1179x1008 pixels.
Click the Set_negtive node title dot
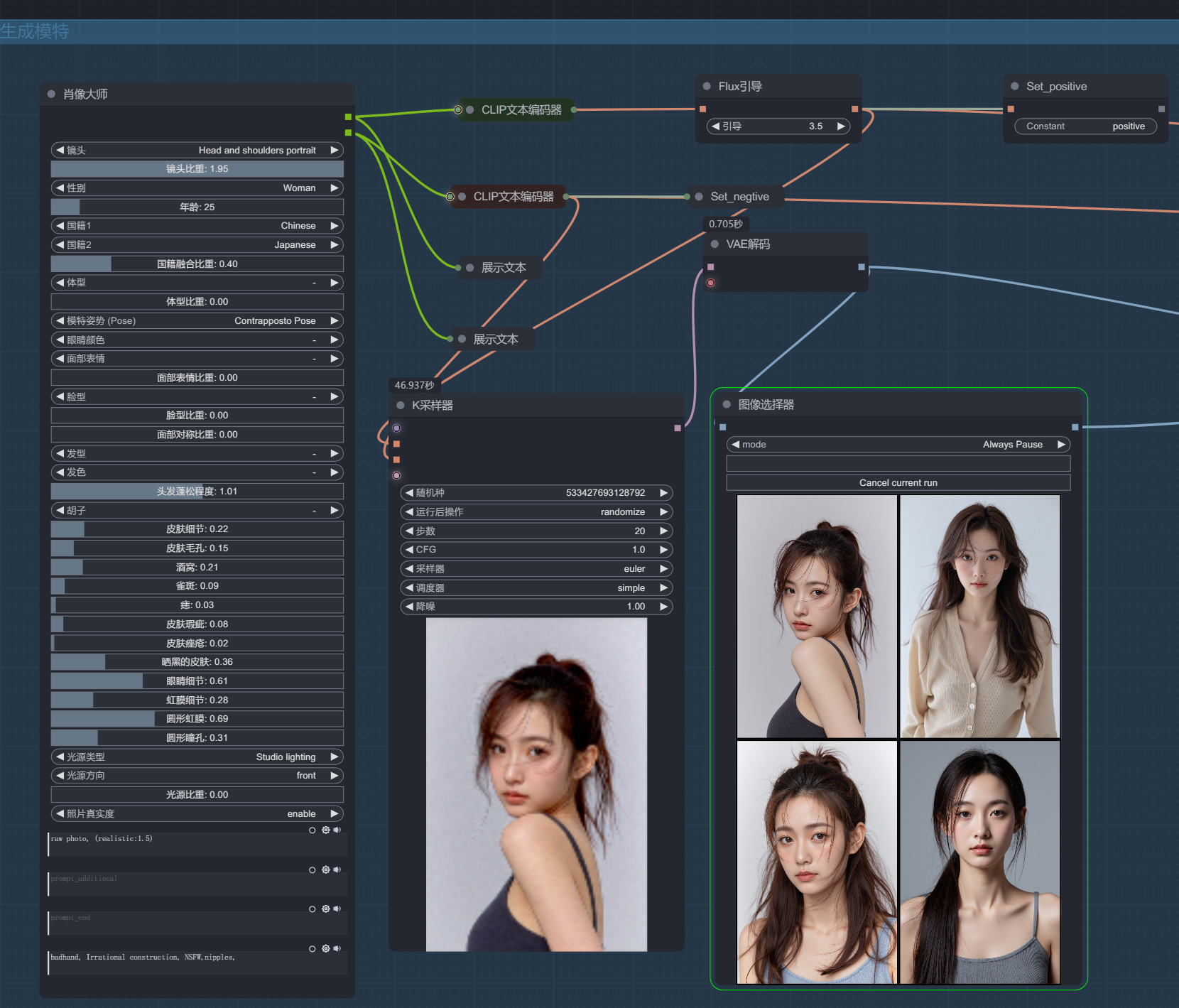coord(699,197)
